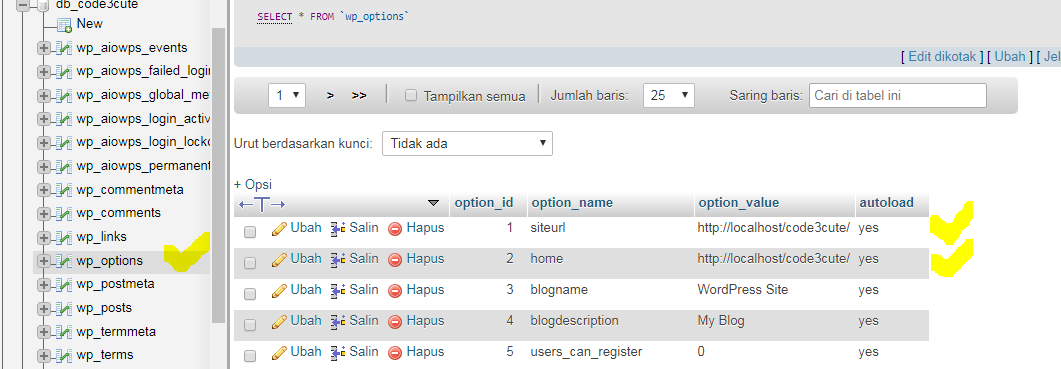Open the Jumlah baris dropdown

669,95
